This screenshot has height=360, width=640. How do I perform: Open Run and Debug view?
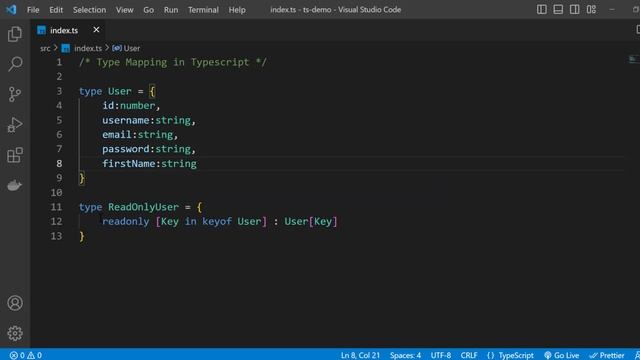(x=15, y=125)
